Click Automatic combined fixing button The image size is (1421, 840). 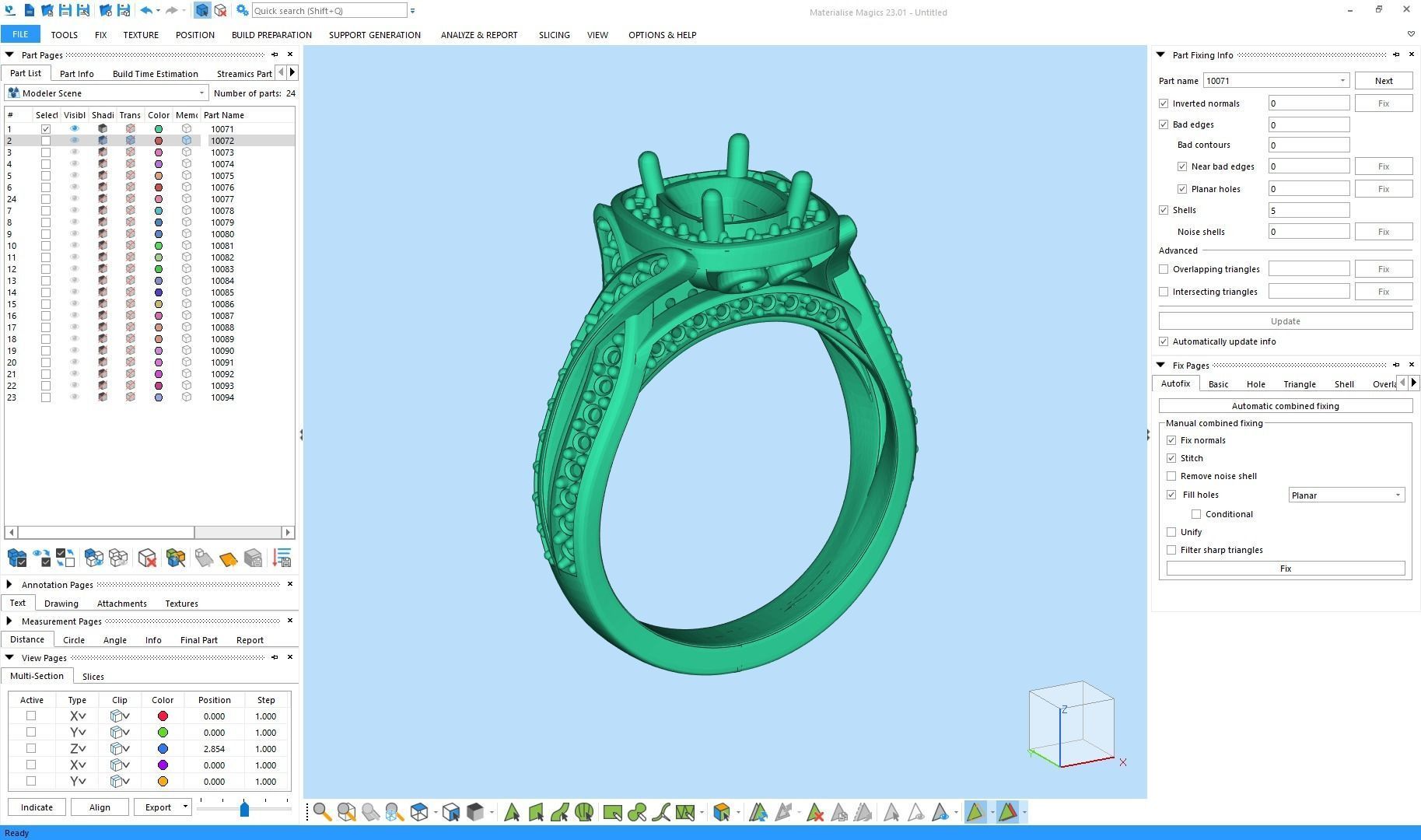point(1285,406)
